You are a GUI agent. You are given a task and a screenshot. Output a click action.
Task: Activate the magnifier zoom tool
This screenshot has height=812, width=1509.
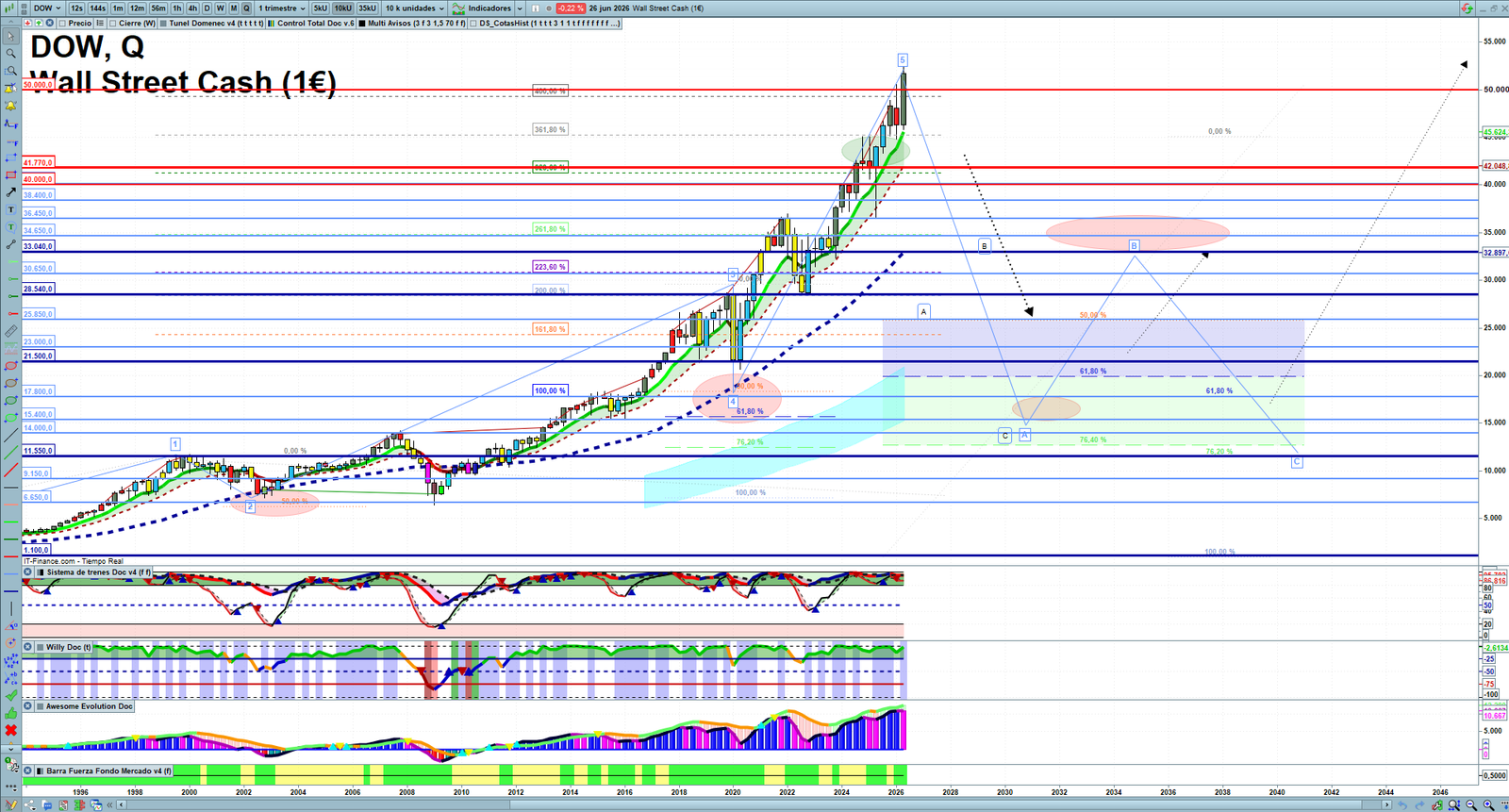[x=10, y=54]
